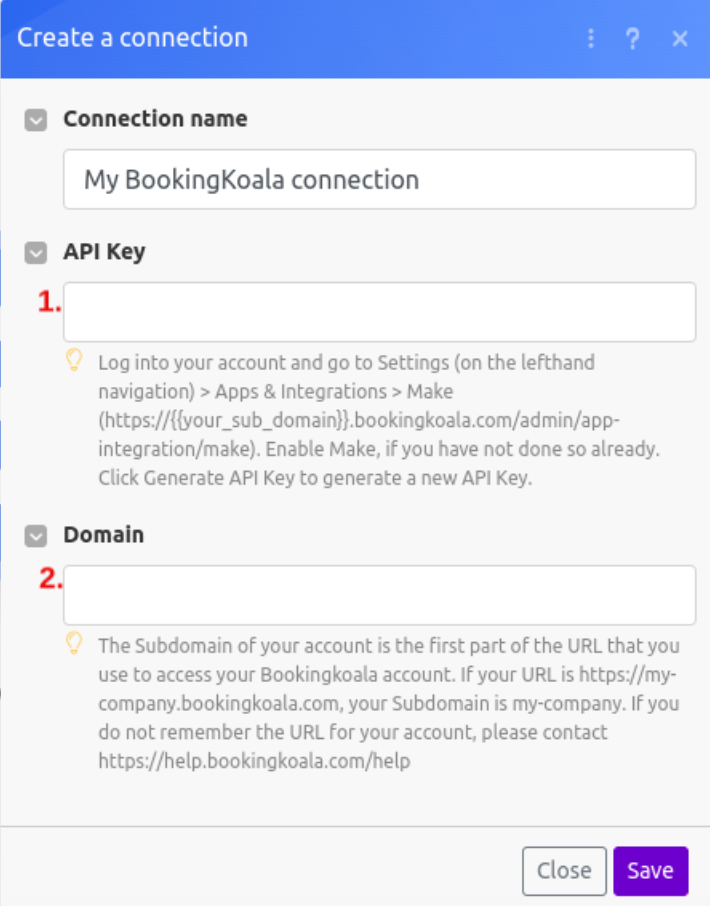Collapse the Domain section arrow

(36, 536)
